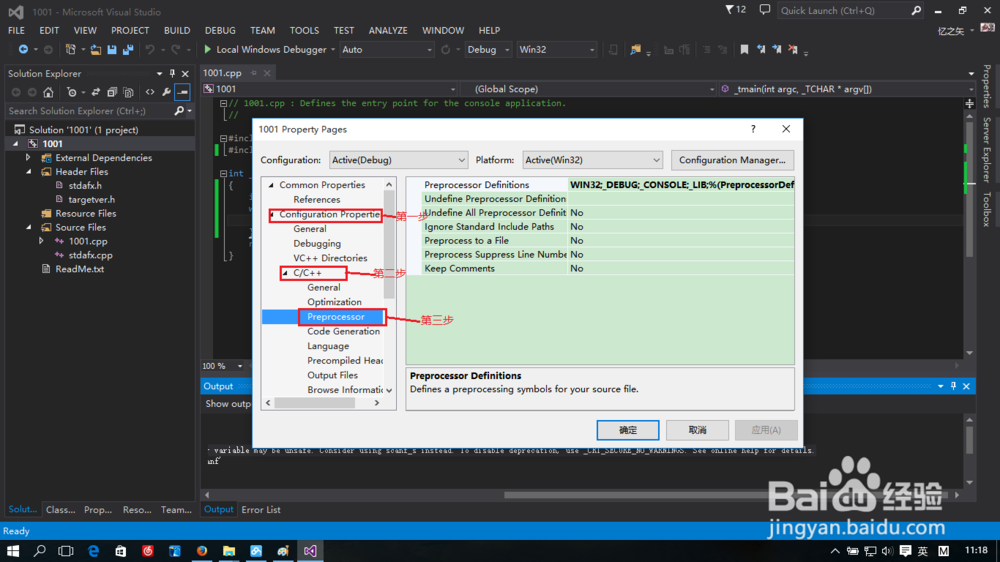
Task: Click the Sync with Active Document icon
Action: click(x=96, y=92)
